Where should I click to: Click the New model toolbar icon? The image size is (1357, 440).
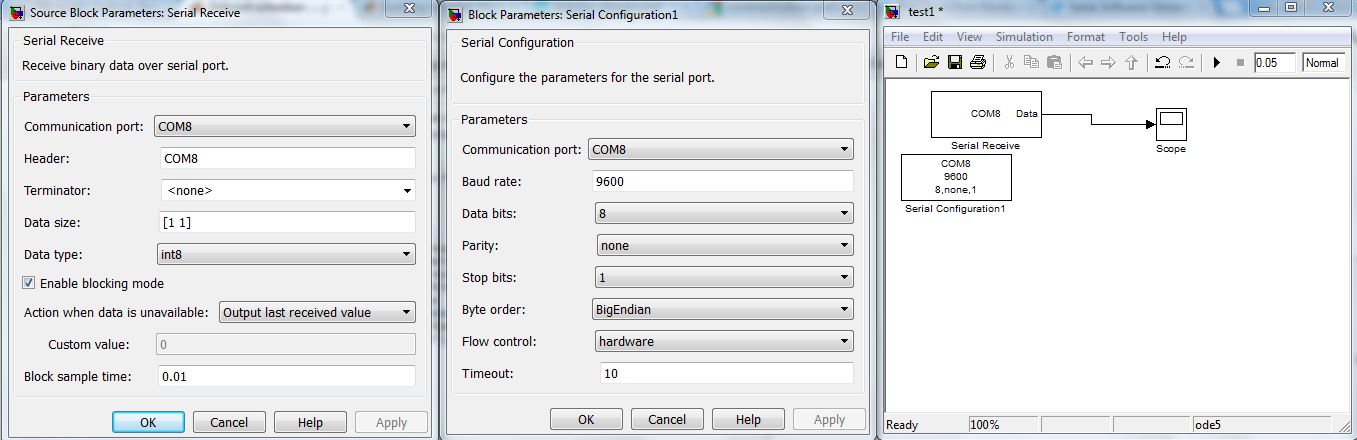[901, 62]
